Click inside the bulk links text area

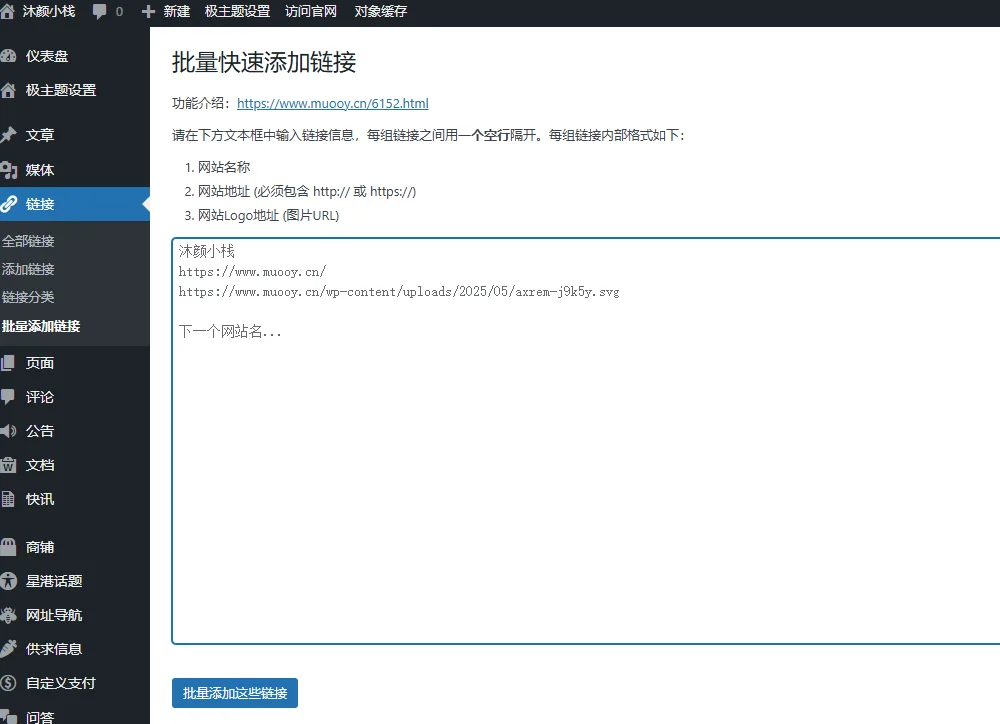(x=586, y=480)
